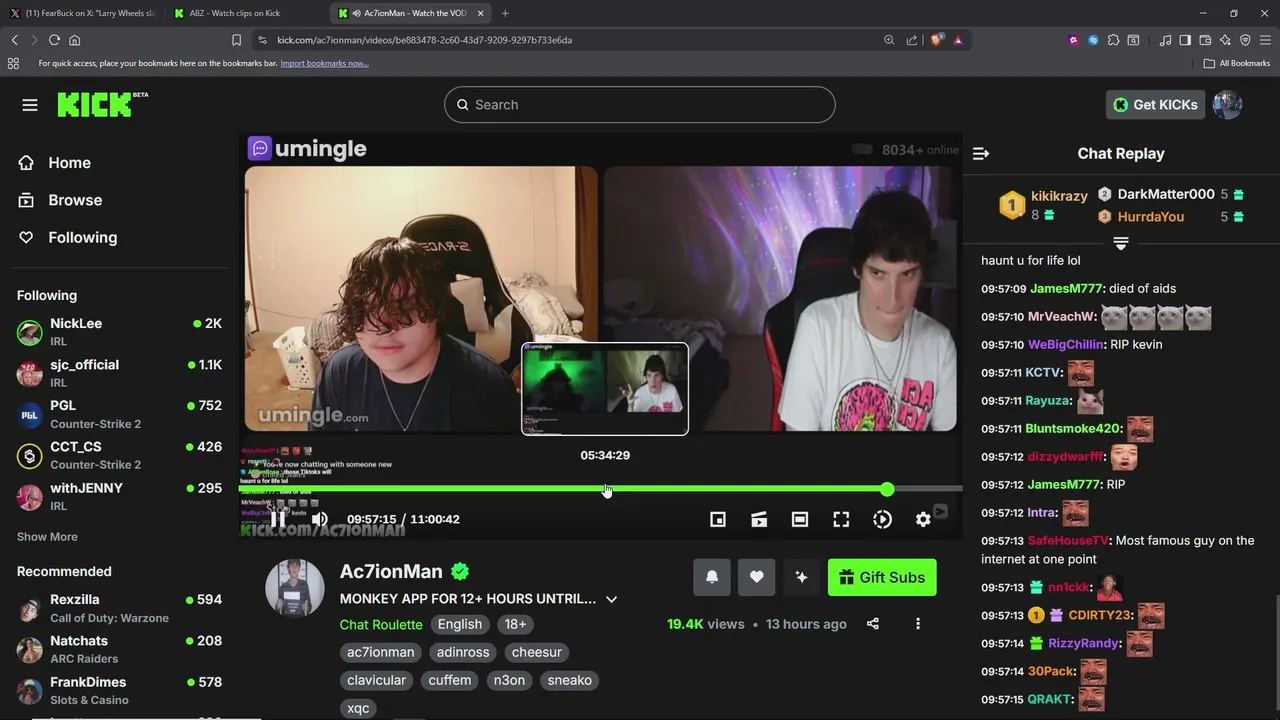
Task: Select the n3on tag
Action: coord(509,680)
